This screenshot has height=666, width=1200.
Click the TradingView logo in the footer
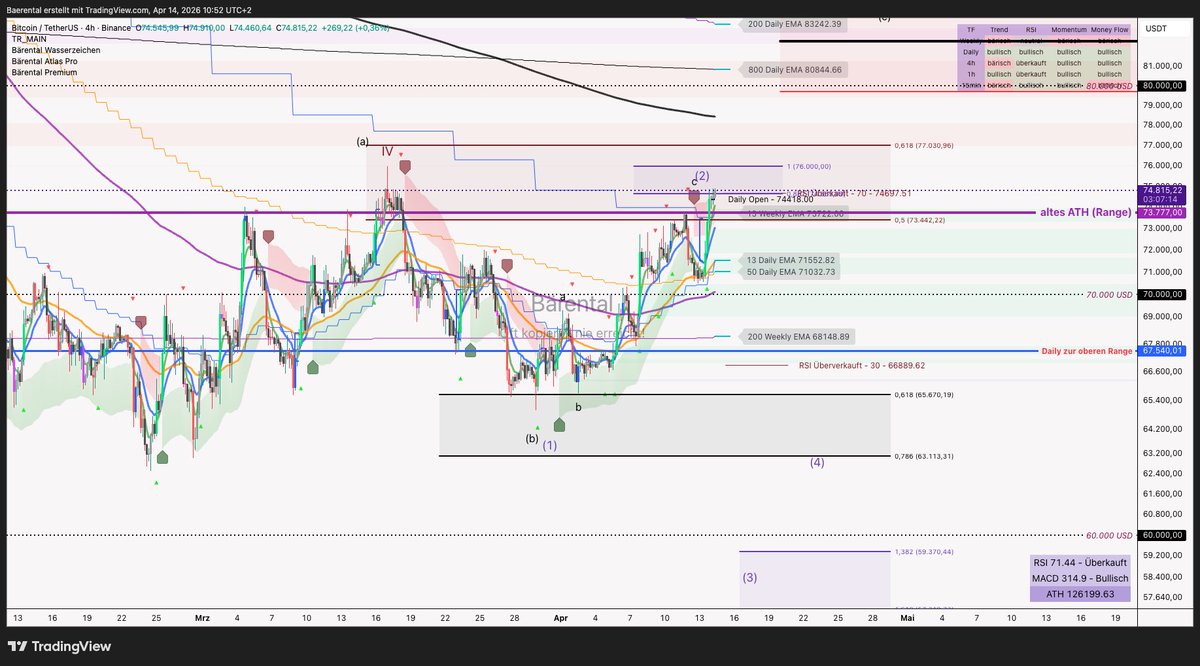[59, 646]
